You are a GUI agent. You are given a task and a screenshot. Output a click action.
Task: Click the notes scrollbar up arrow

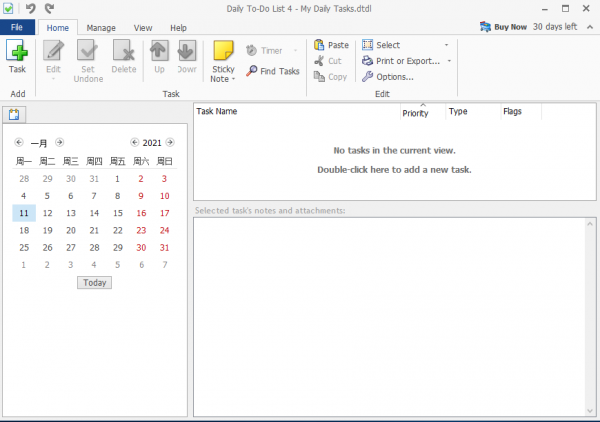pos(590,224)
